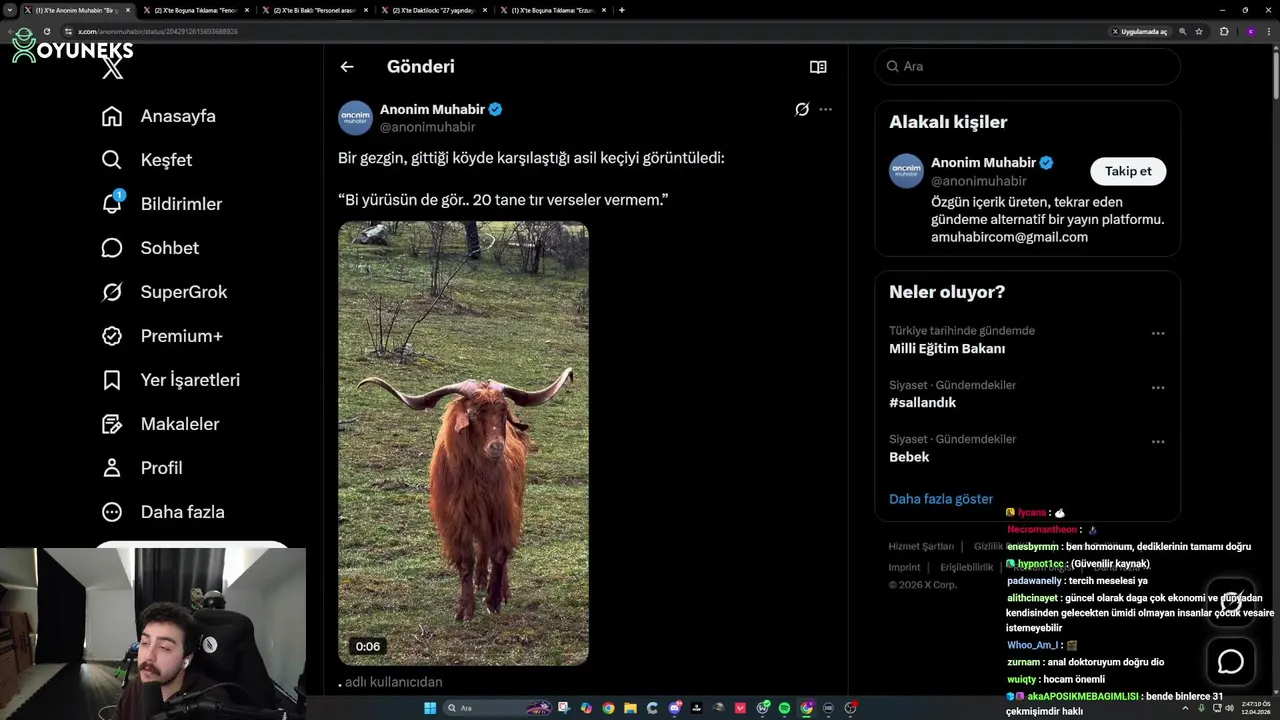Click Uygulamada aç in address bar

pyautogui.click(x=1139, y=31)
